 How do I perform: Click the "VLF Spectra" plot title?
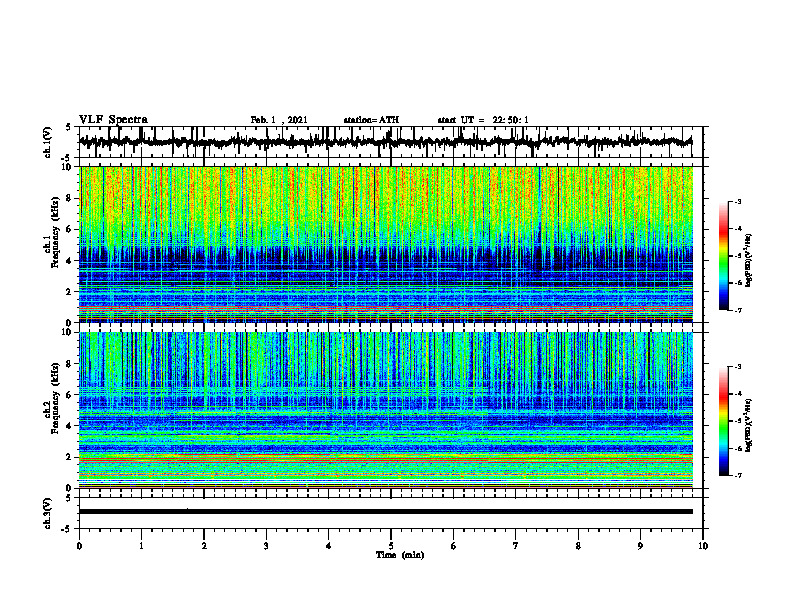(113, 120)
